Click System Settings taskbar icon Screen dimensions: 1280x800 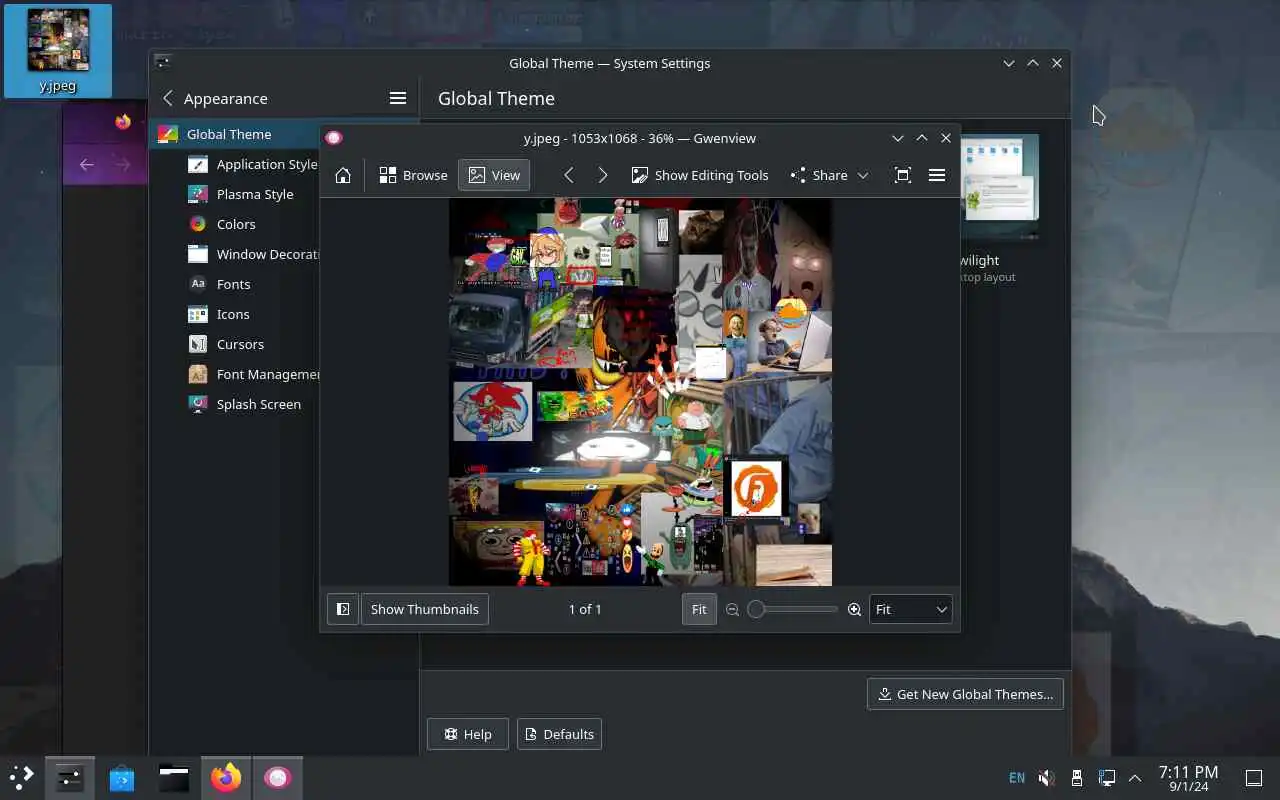[x=69, y=777]
